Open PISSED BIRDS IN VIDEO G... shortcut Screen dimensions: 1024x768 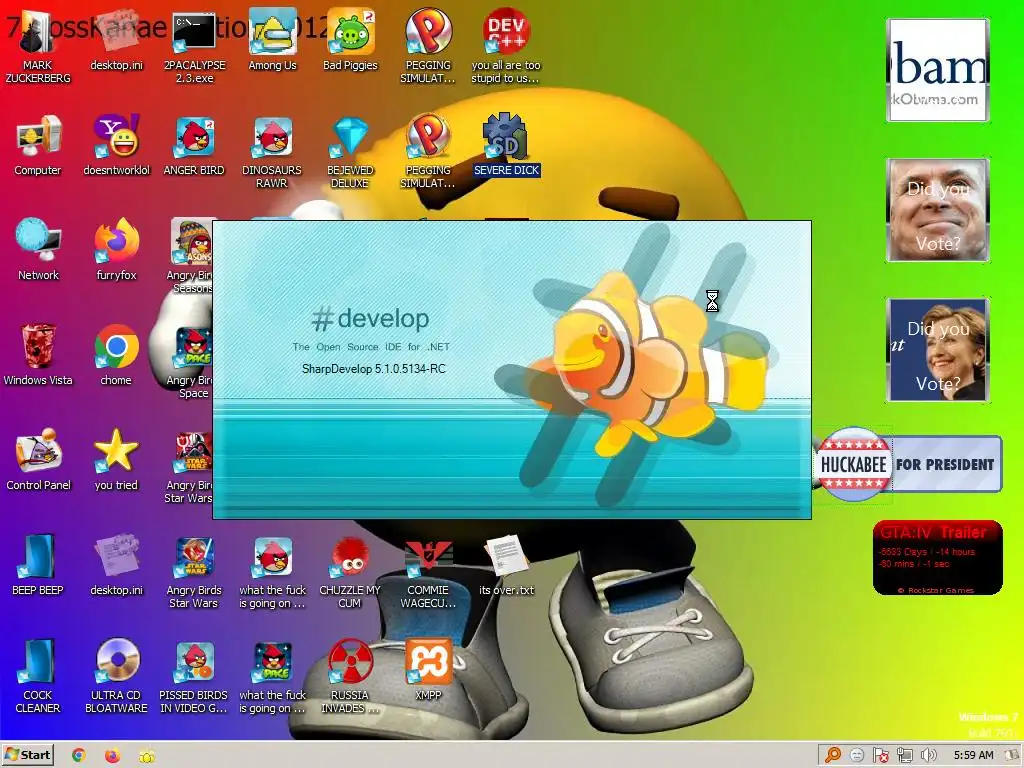(194, 677)
